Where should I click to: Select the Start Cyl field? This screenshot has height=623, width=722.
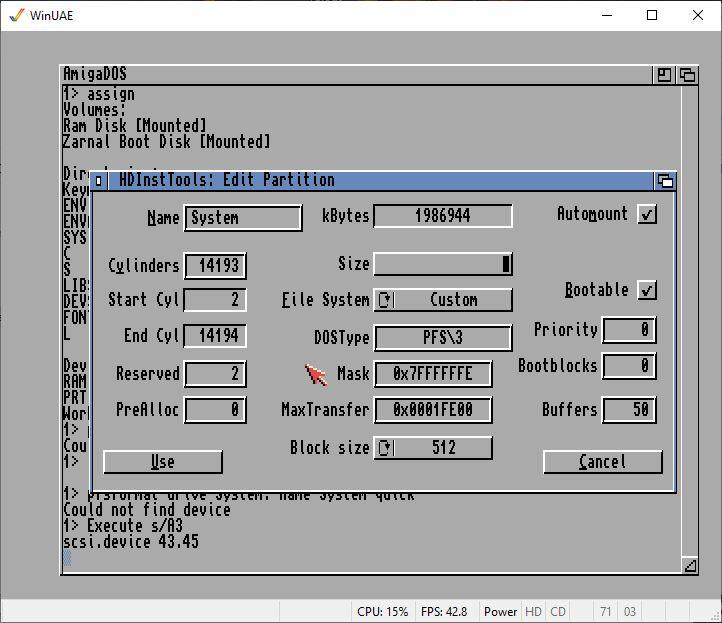215,300
